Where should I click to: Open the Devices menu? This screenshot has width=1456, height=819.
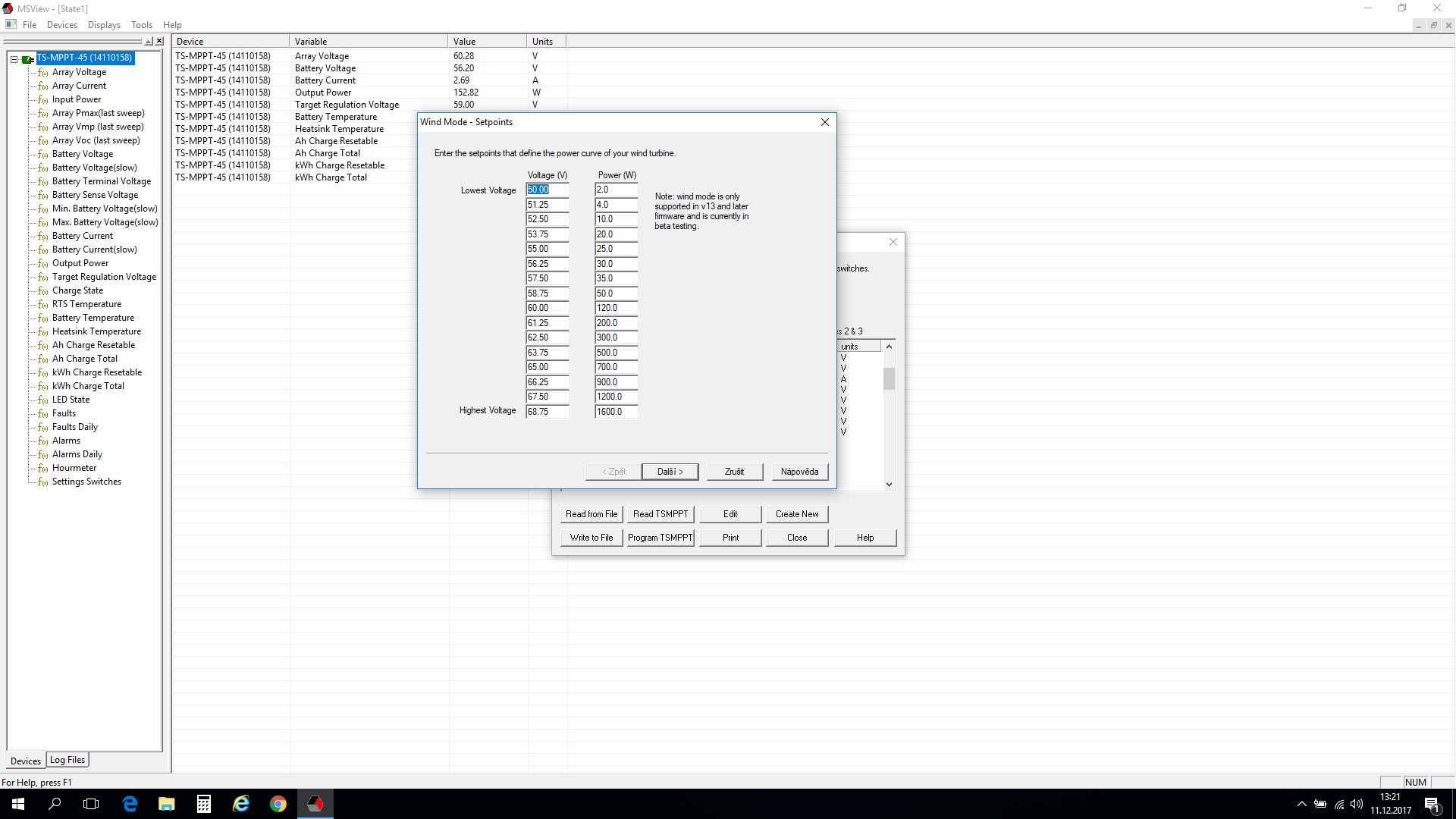pos(61,25)
